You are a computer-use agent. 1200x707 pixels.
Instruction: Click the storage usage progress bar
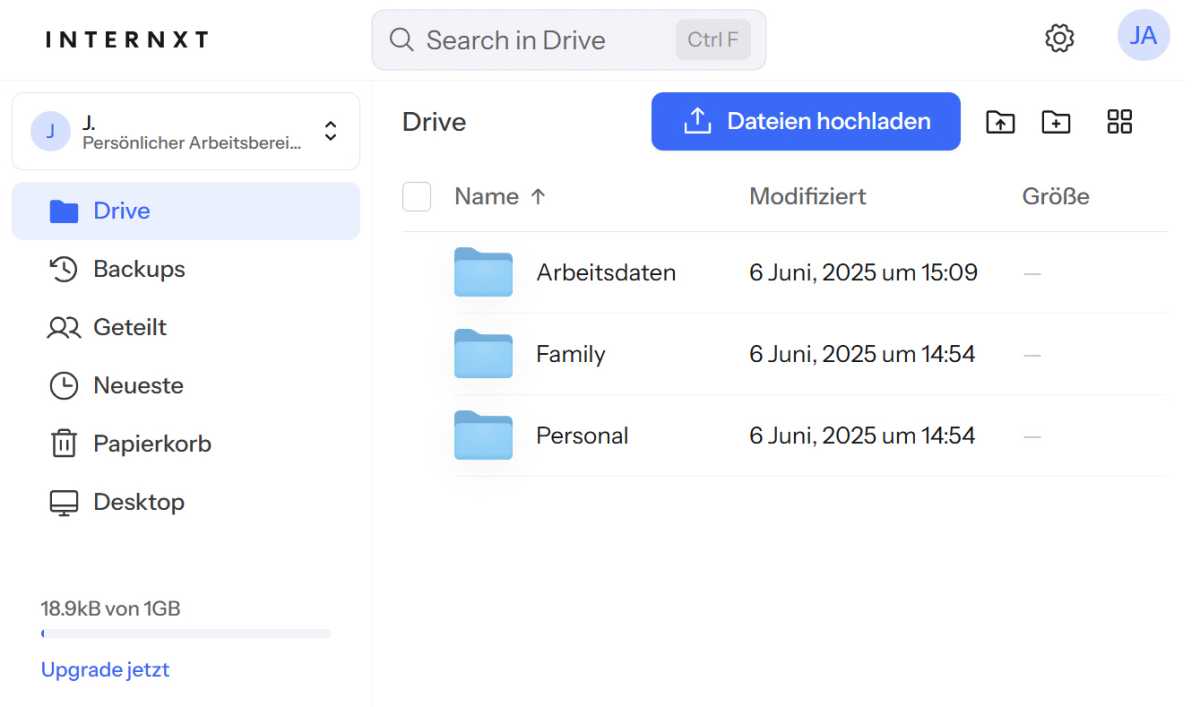pos(185,633)
